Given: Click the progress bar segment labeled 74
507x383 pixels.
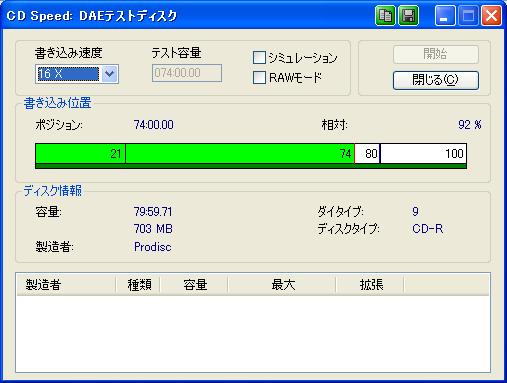Looking at the screenshot, I should coord(240,154).
